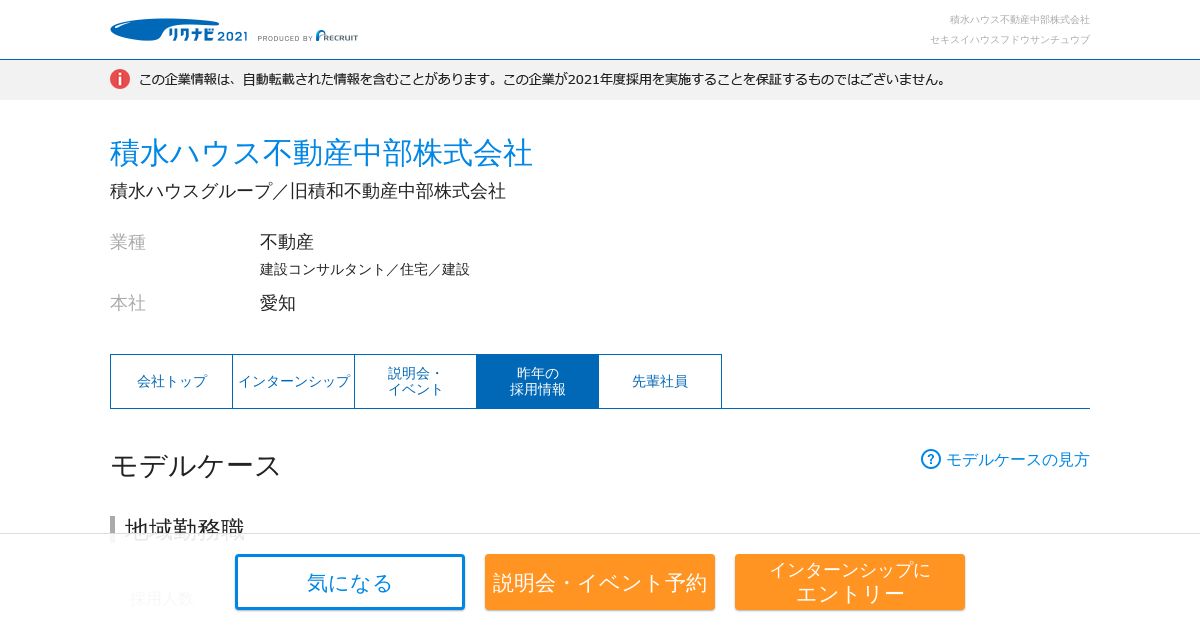The image size is (1200, 630).
Task: Click the small company name in header
Action: (x=1020, y=20)
